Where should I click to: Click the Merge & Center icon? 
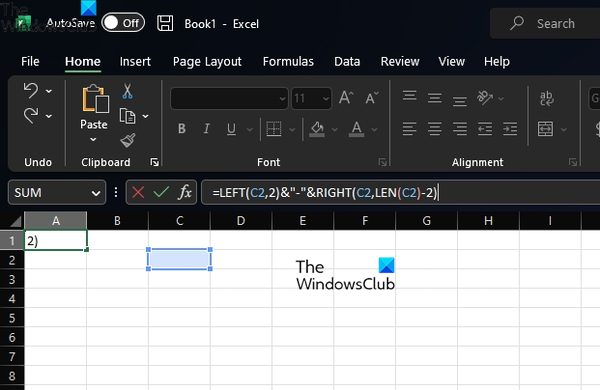tap(545, 129)
